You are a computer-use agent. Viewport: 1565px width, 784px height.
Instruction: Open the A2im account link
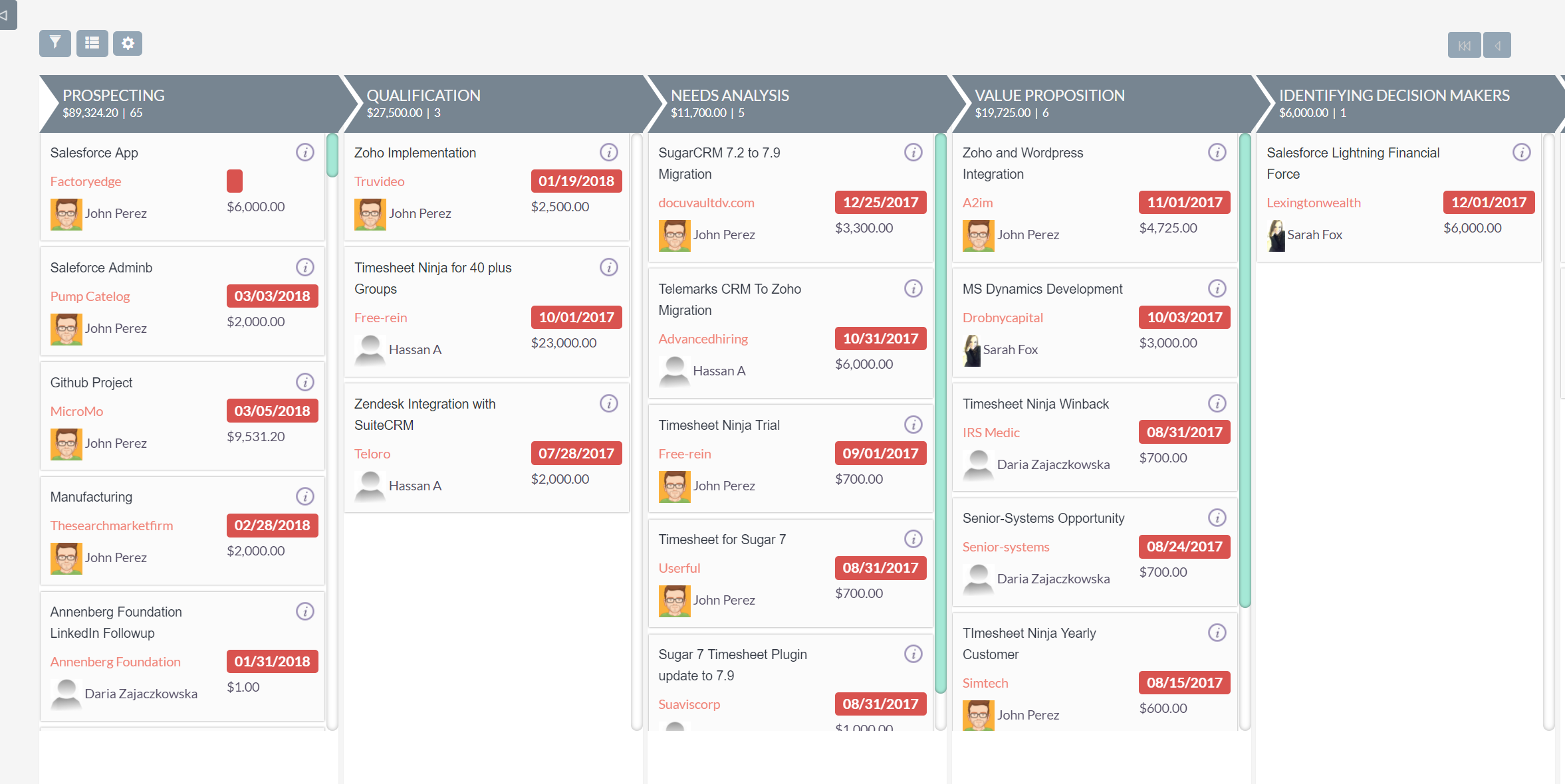[x=977, y=203]
